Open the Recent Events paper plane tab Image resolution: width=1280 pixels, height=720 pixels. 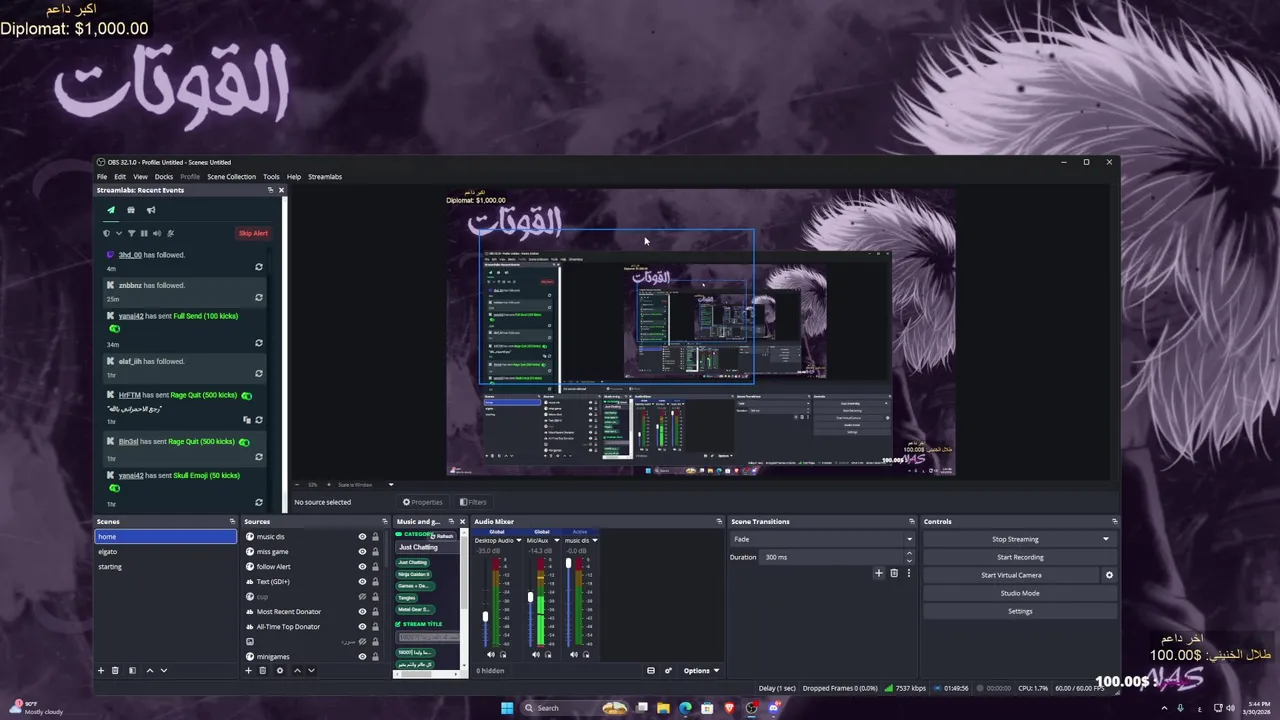pos(111,210)
